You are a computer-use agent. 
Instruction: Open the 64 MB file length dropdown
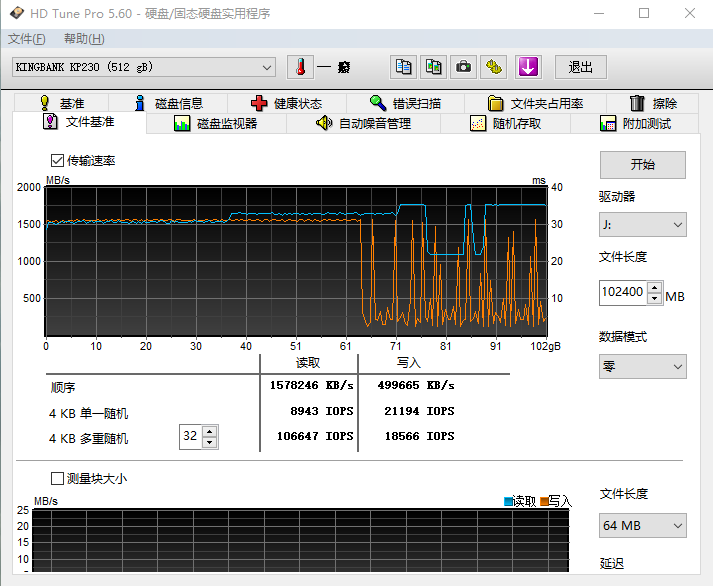click(642, 525)
